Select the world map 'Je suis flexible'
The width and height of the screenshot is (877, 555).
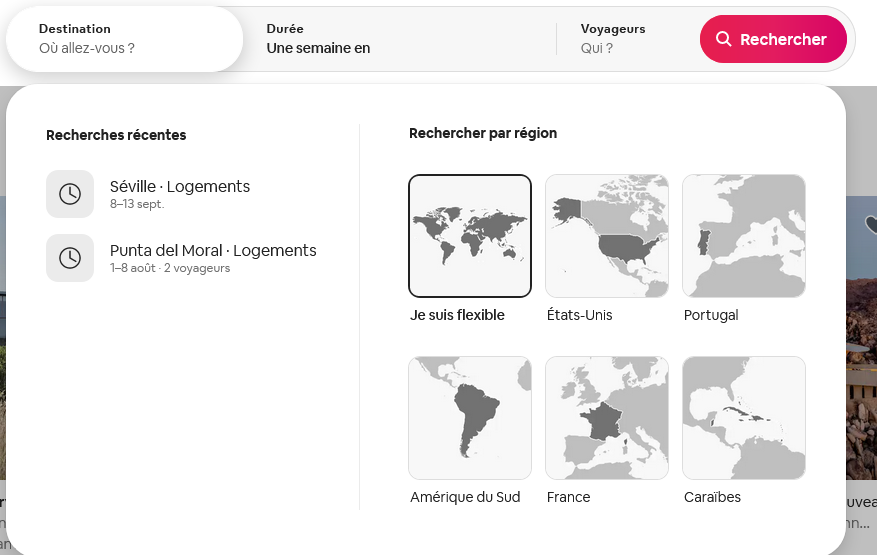(x=470, y=236)
